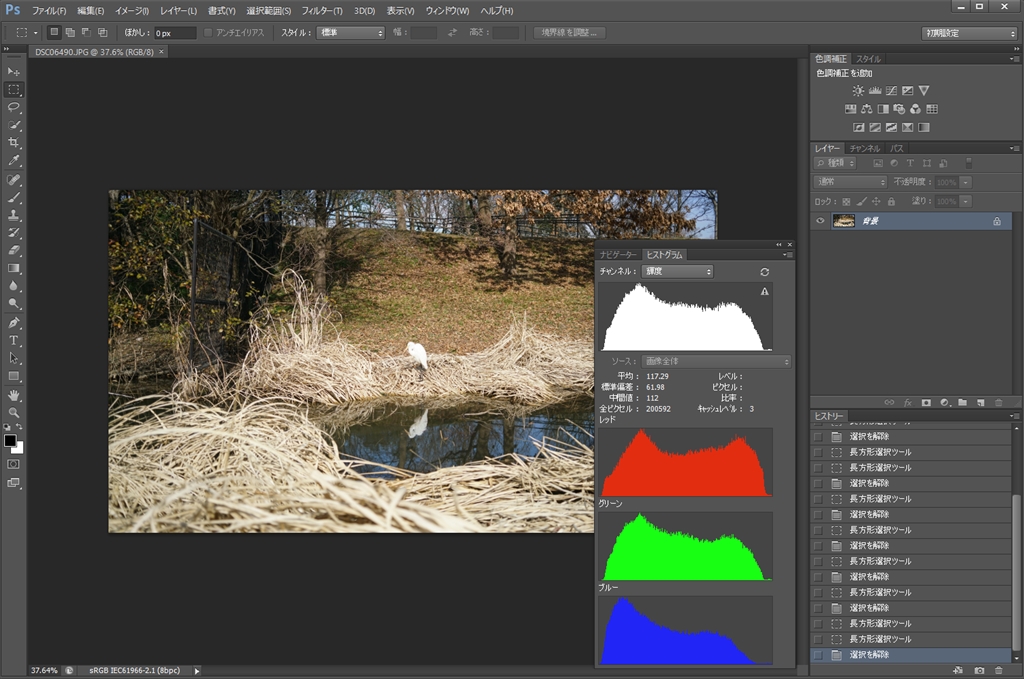This screenshot has height=679, width=1024.
Task: Open the チャンネル dropdown in histogram
Action: click(675, 272)
